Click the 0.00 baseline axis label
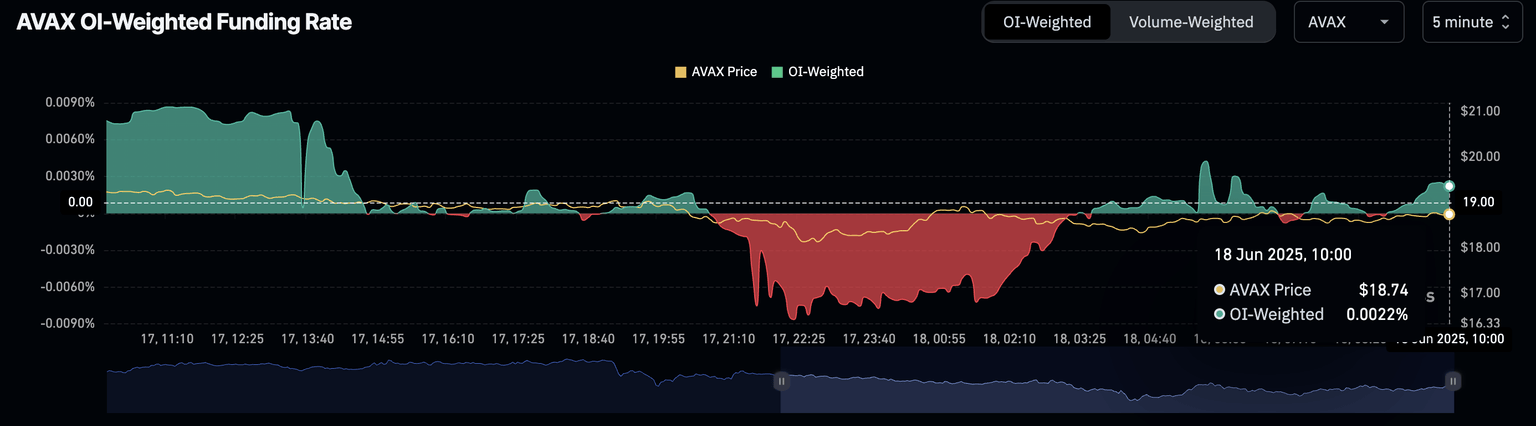This screenshot has width=1536, height=426. [x=80, y=202]
